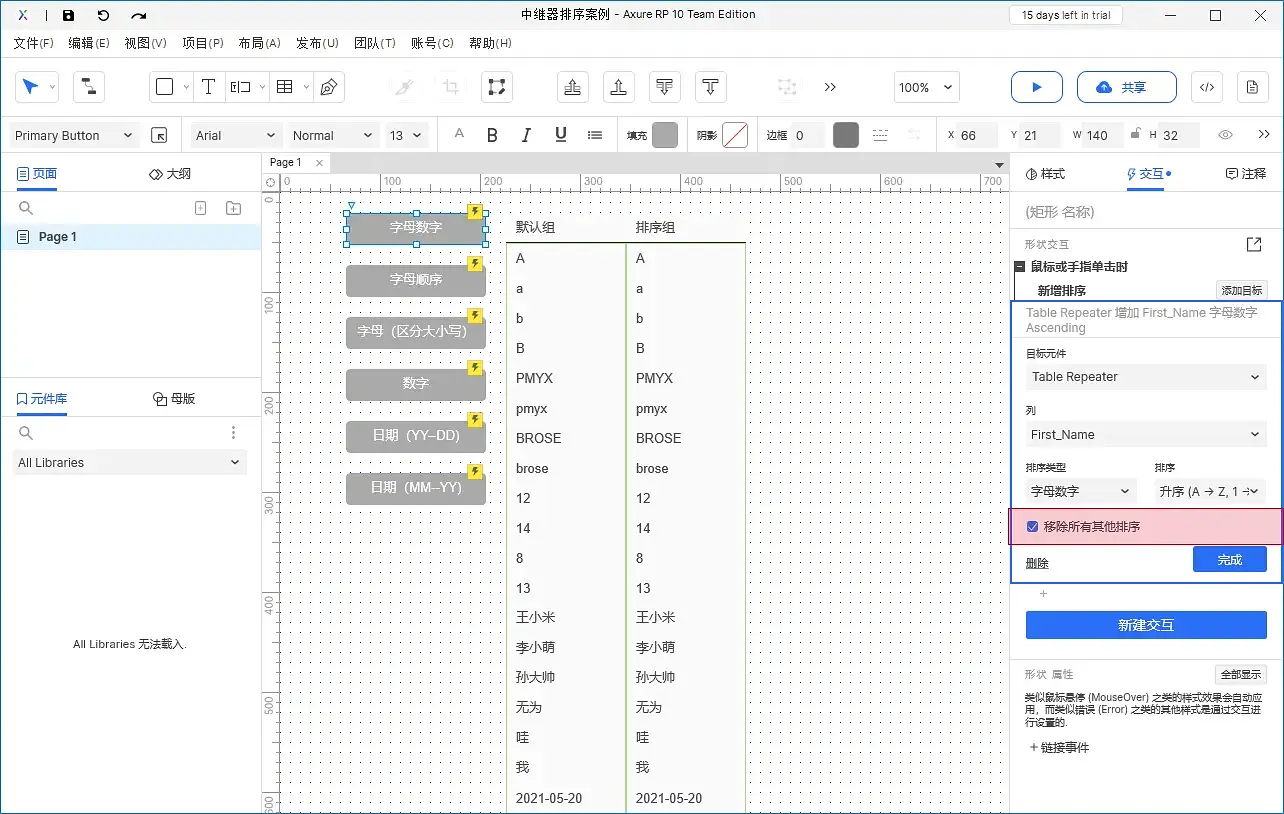
Task: Click 完成 to finish the interaction
Action: (1230, 559)
